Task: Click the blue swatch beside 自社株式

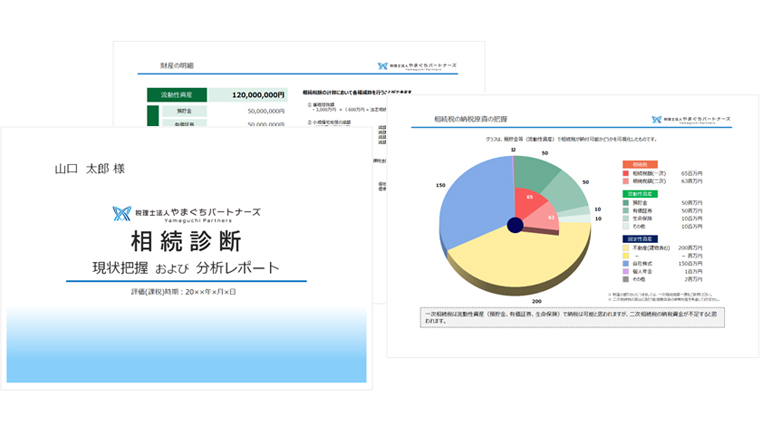Action: [x=626, y=263]
